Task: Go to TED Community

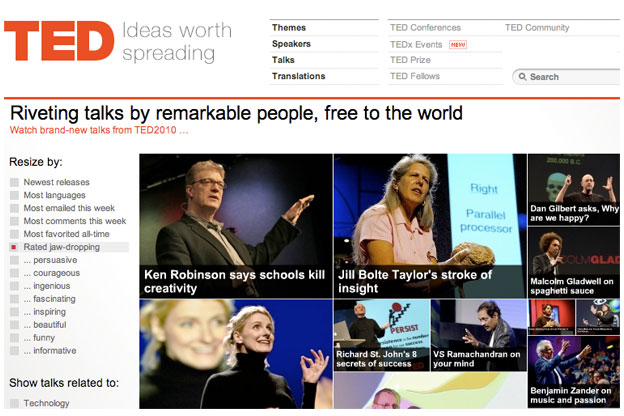Action: tap(537, 27)
